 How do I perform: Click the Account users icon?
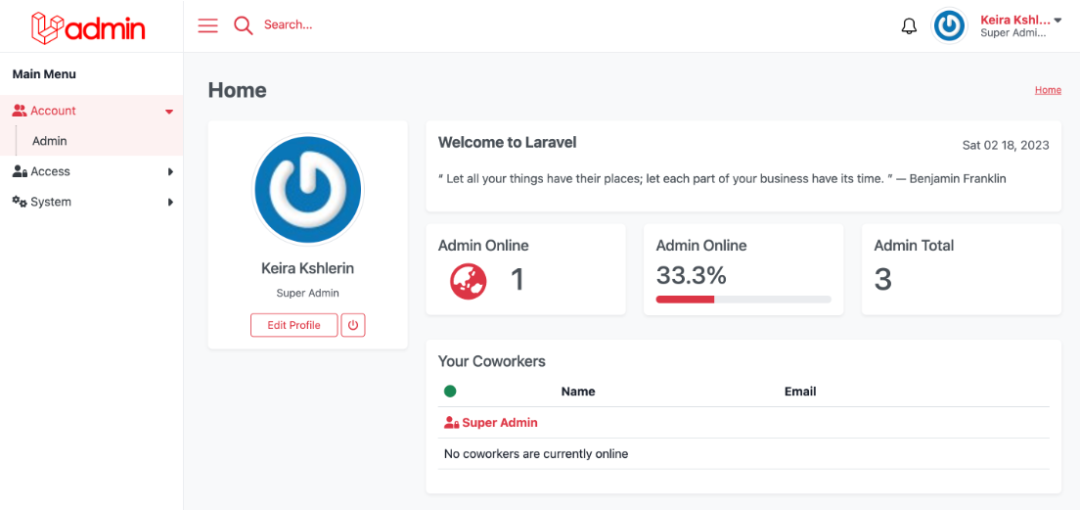(x=19, y=110)
